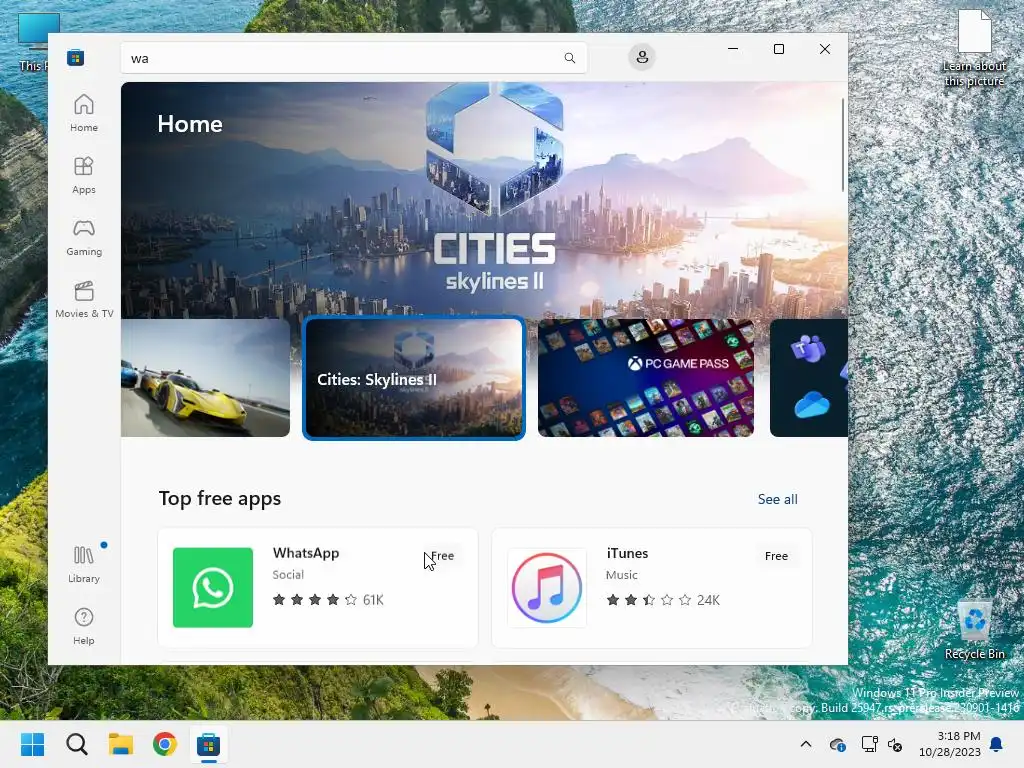Open File Explorer from the taskbar

(x=121, y=744)
